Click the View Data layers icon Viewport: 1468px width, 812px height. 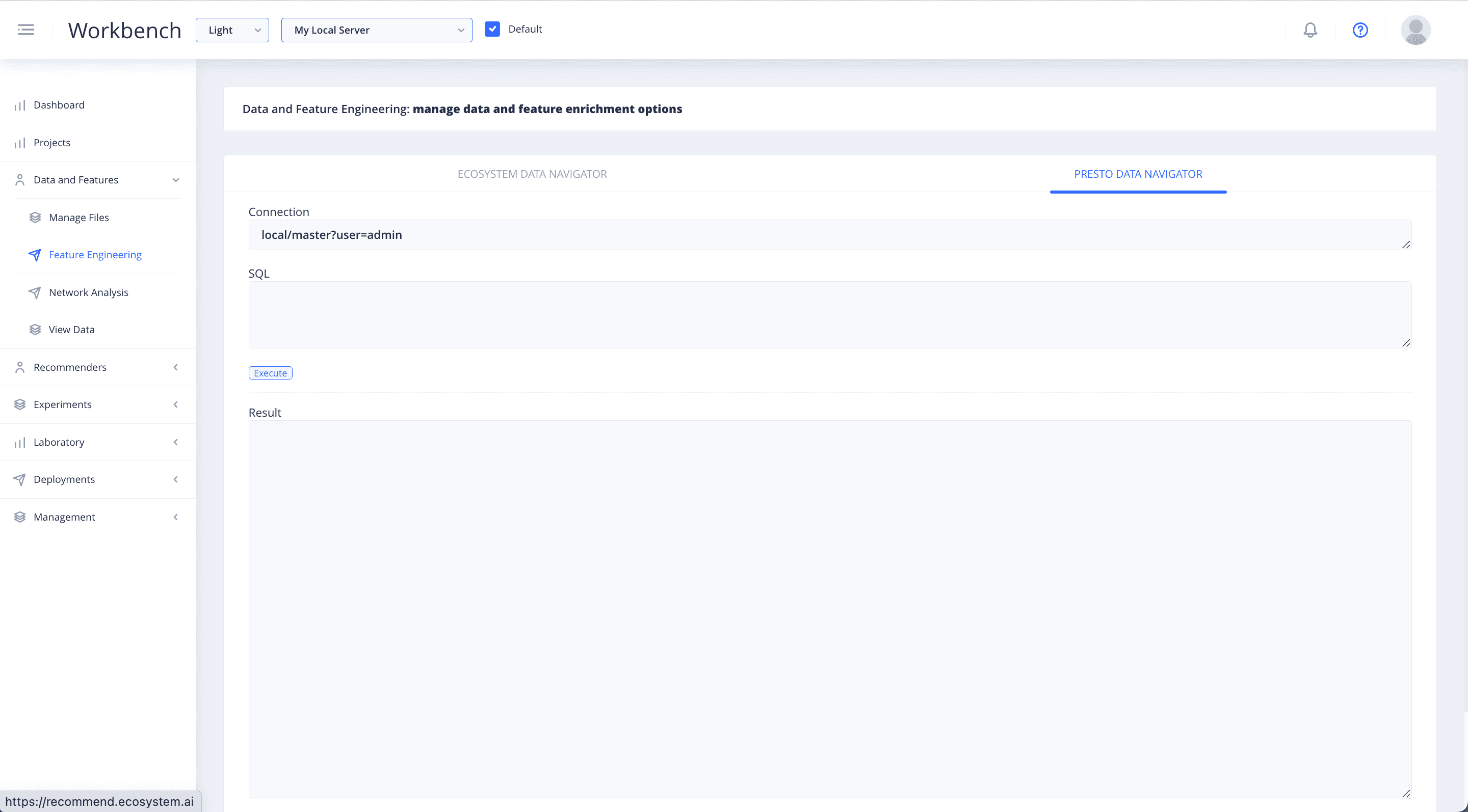click(x=35, y=330)
